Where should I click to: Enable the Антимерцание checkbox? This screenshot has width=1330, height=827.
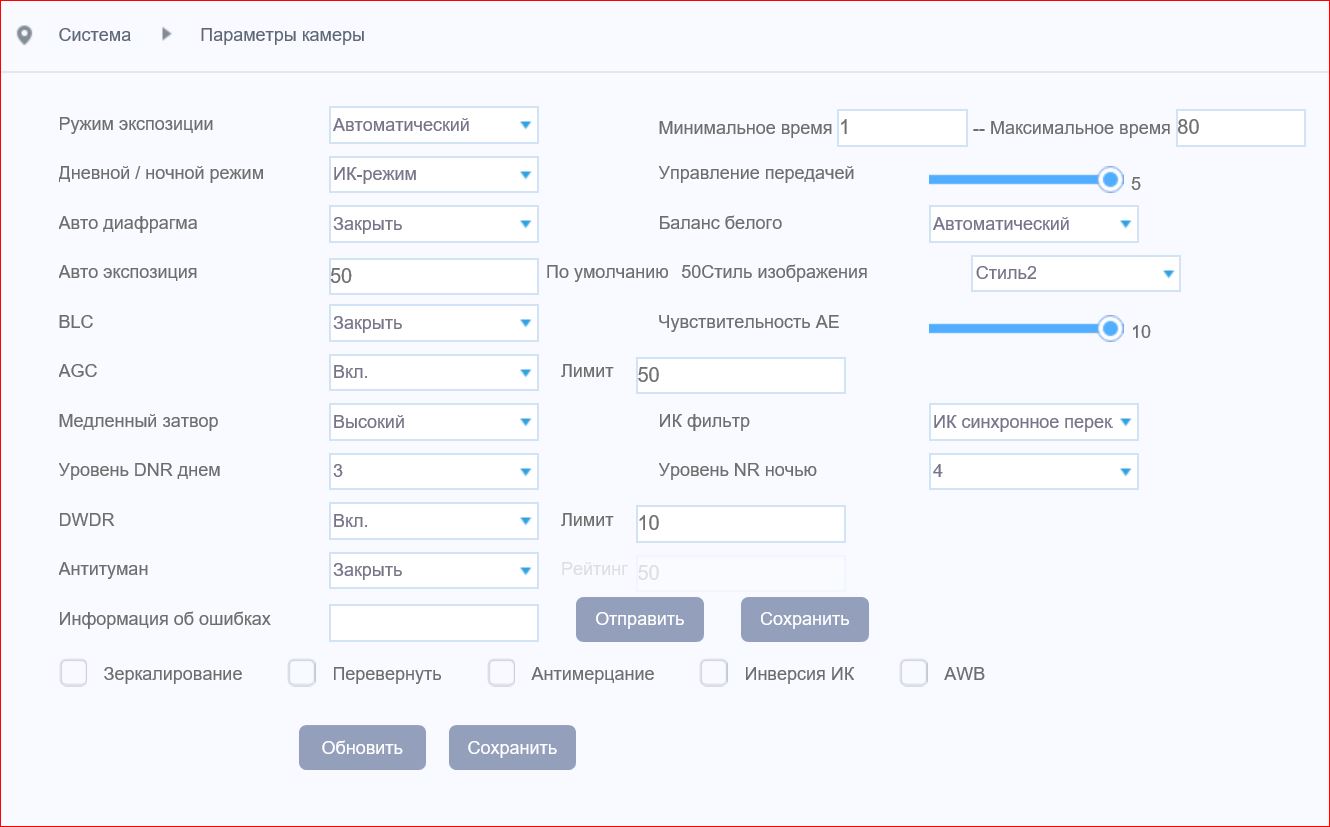click(x=501, y=673)
